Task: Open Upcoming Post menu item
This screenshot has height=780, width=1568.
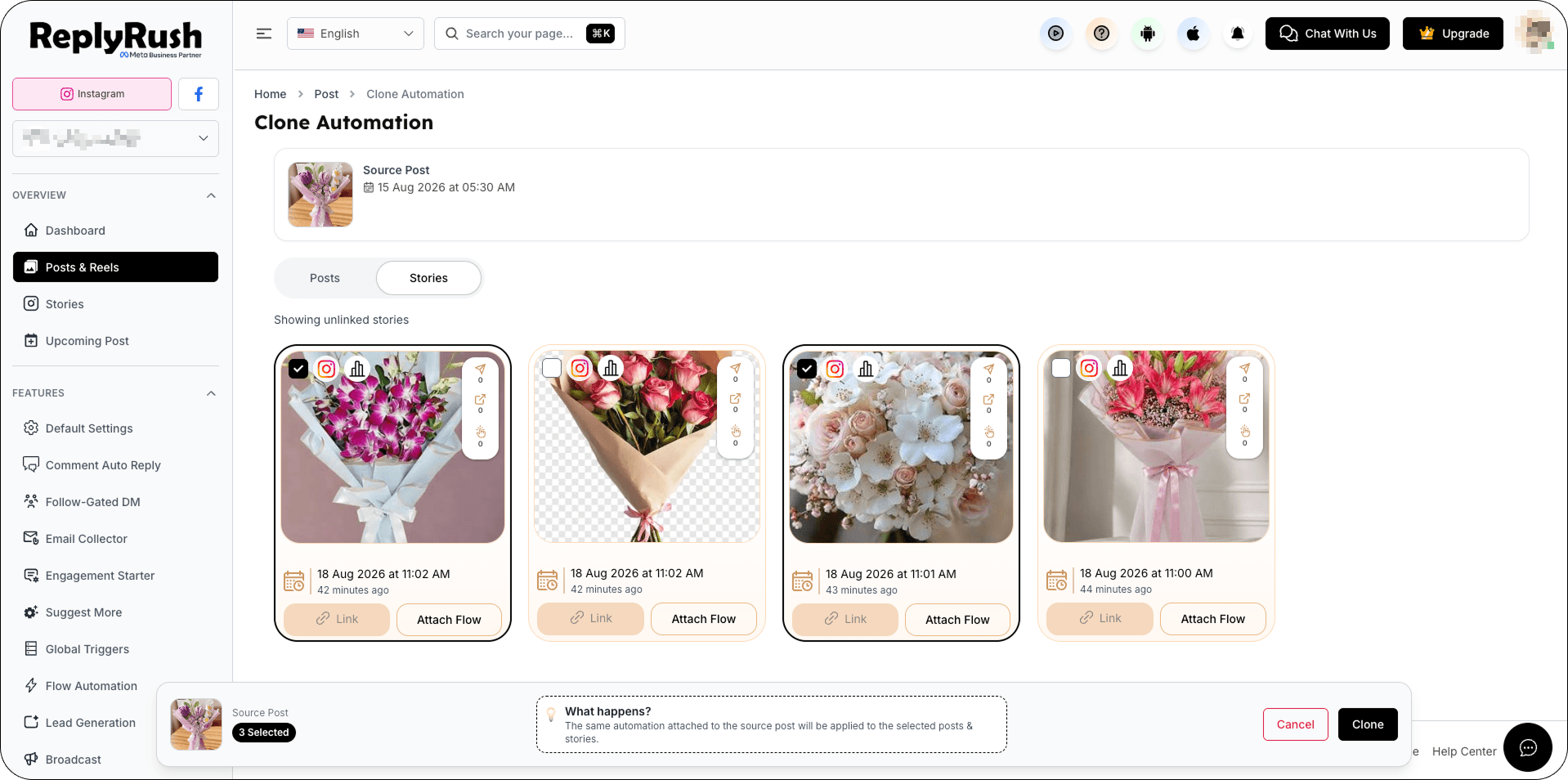Action: coord(115,341)
